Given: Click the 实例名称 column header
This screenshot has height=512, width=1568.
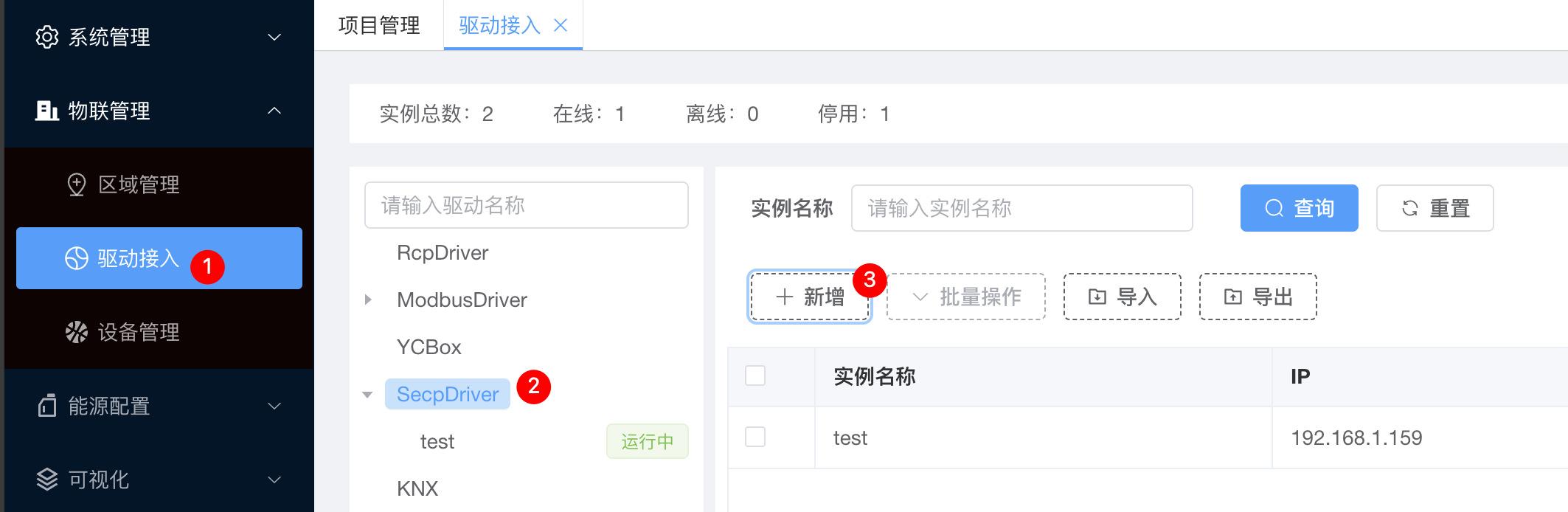Looking at the screenshot, I should point(875,376).
